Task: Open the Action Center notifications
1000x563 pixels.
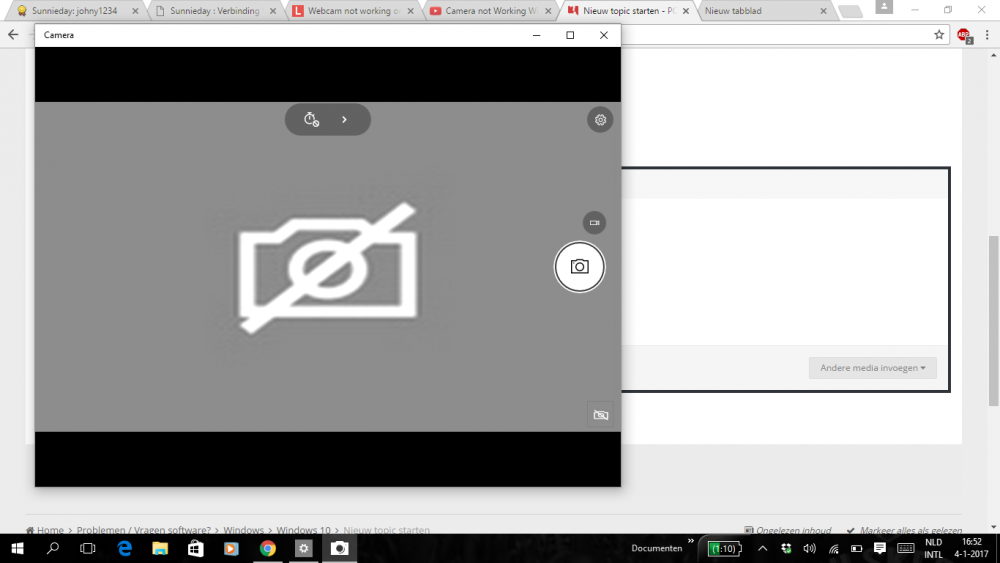Action: click(879, 548)
